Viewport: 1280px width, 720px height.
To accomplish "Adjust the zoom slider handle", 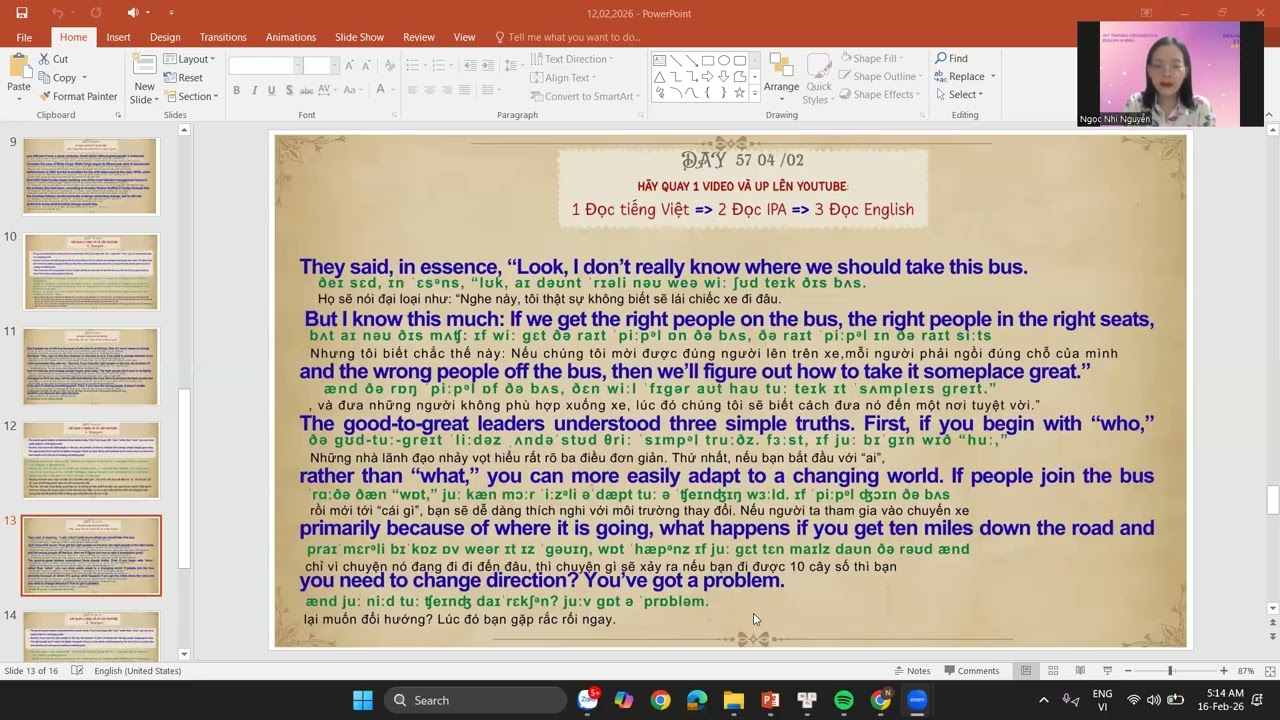I will coord(1170,671).
